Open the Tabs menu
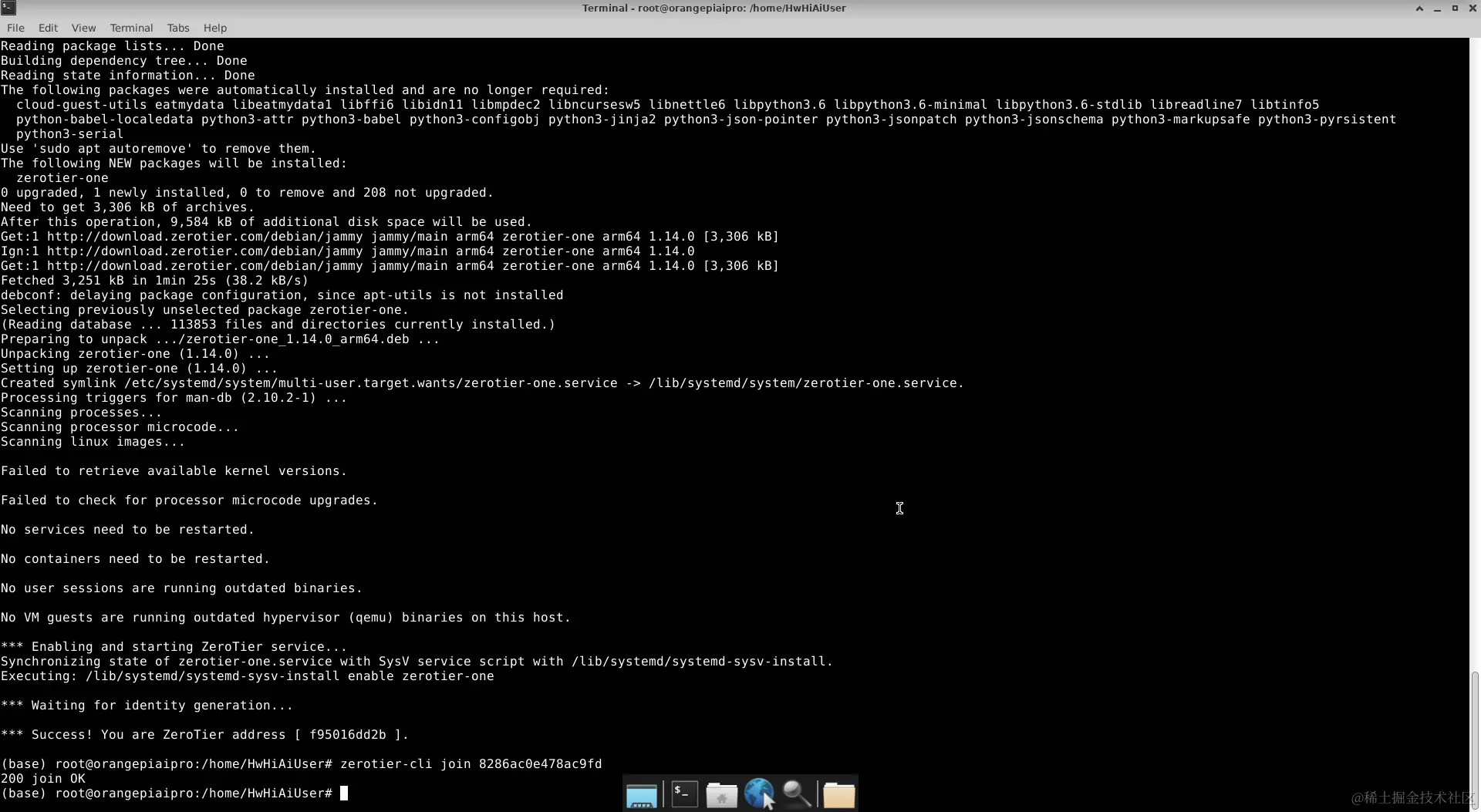The height and width of the screenshot is (812, 1481). point(178,28)
